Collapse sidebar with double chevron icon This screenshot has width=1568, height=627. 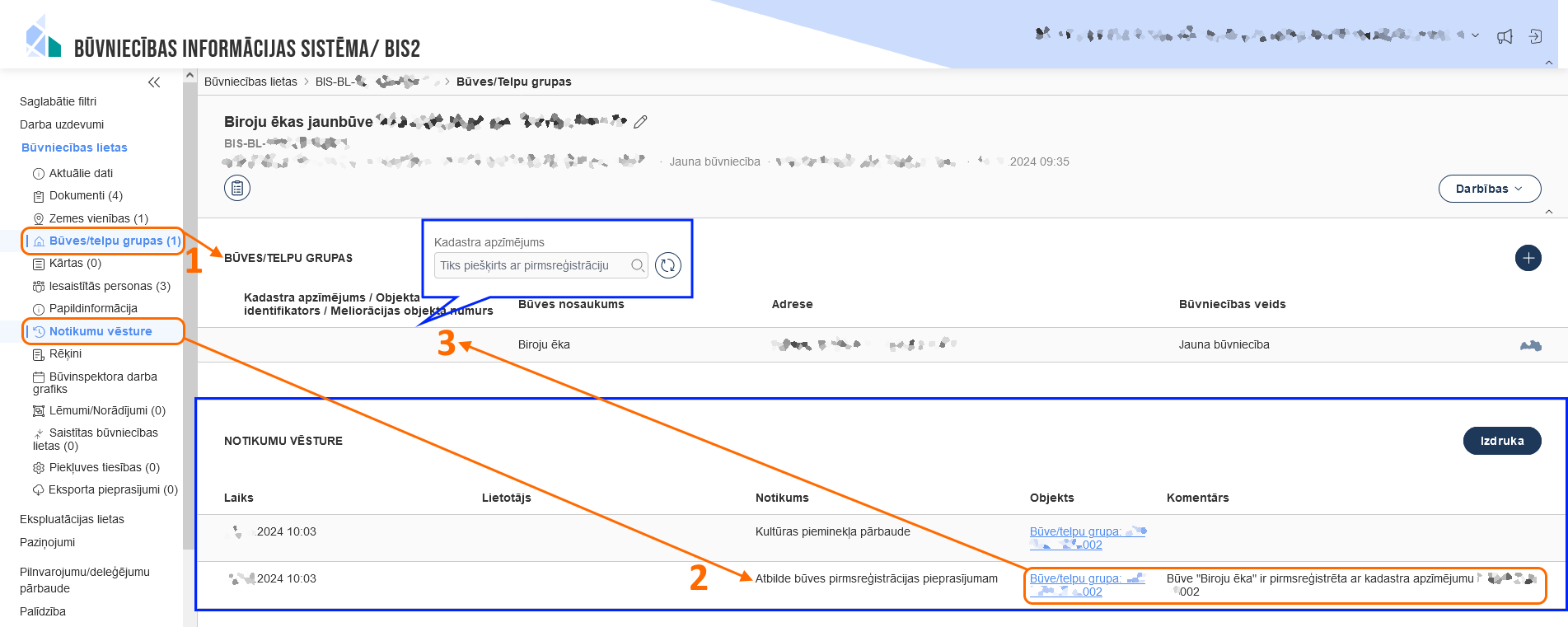coord(154,82)
